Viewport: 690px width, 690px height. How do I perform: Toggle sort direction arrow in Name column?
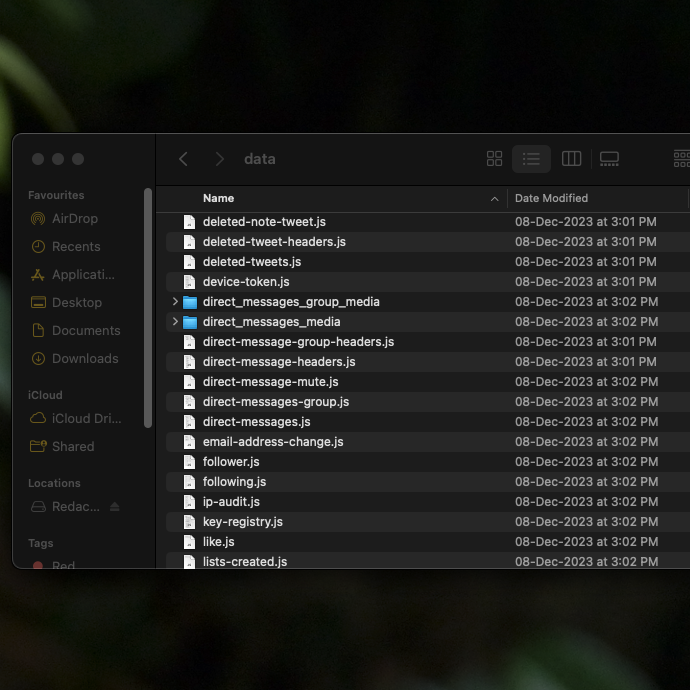click(494, 199)
